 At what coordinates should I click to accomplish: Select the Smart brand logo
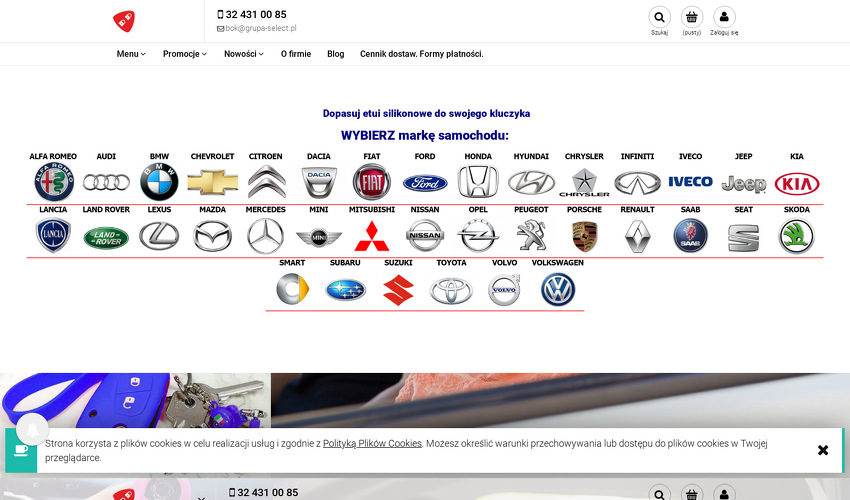pyautogui.click(x=293, y=289)
